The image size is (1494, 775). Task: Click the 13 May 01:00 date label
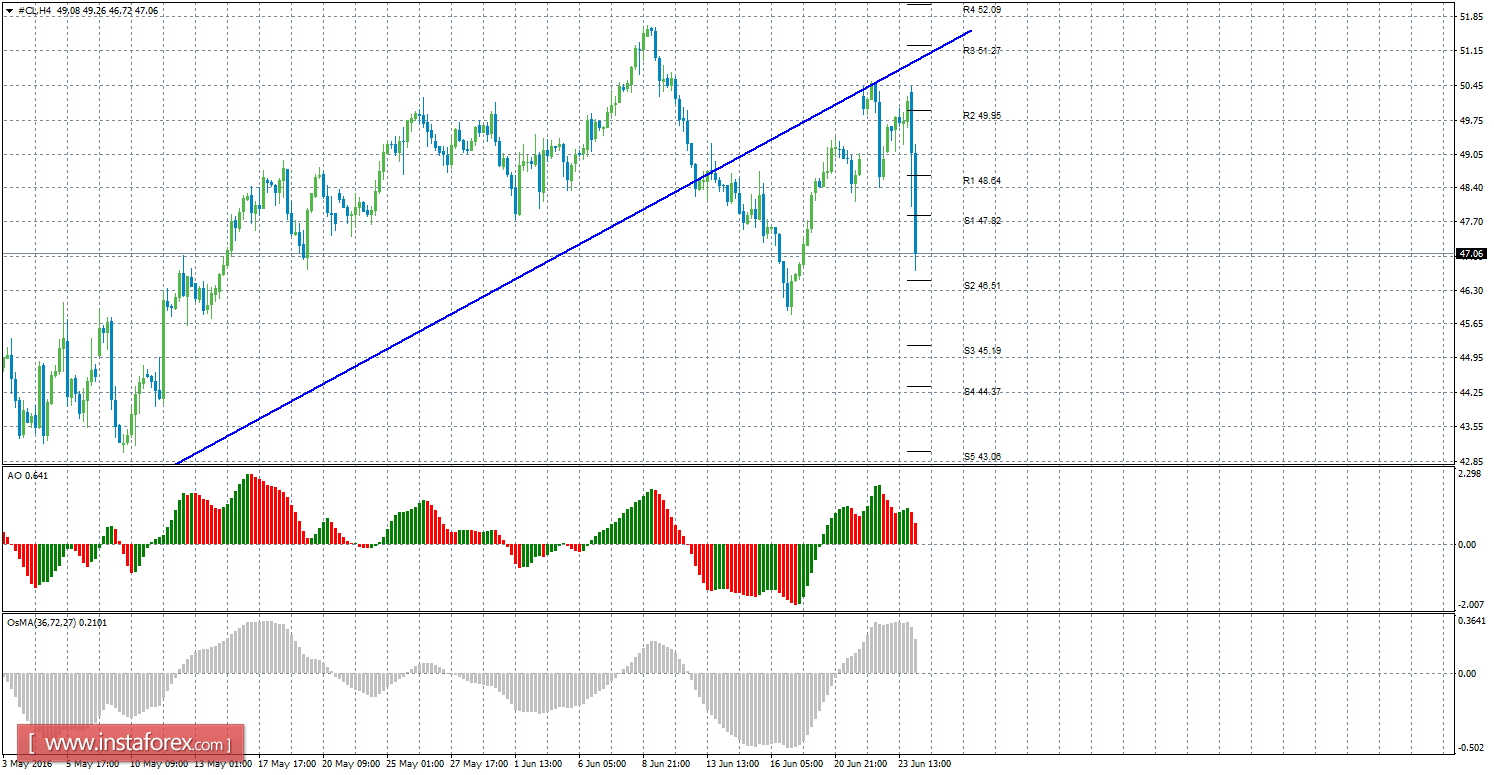click(x=223, y=764)
